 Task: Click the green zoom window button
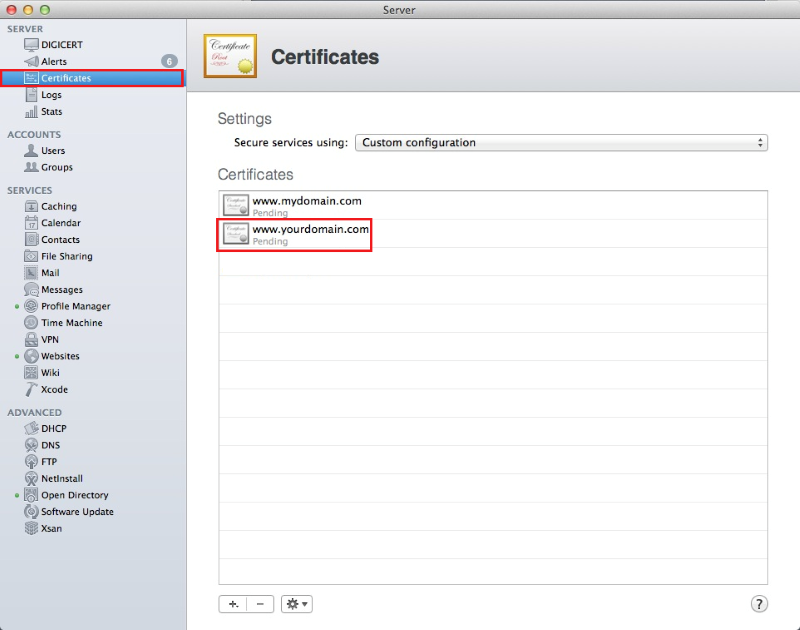coord(45,10)
